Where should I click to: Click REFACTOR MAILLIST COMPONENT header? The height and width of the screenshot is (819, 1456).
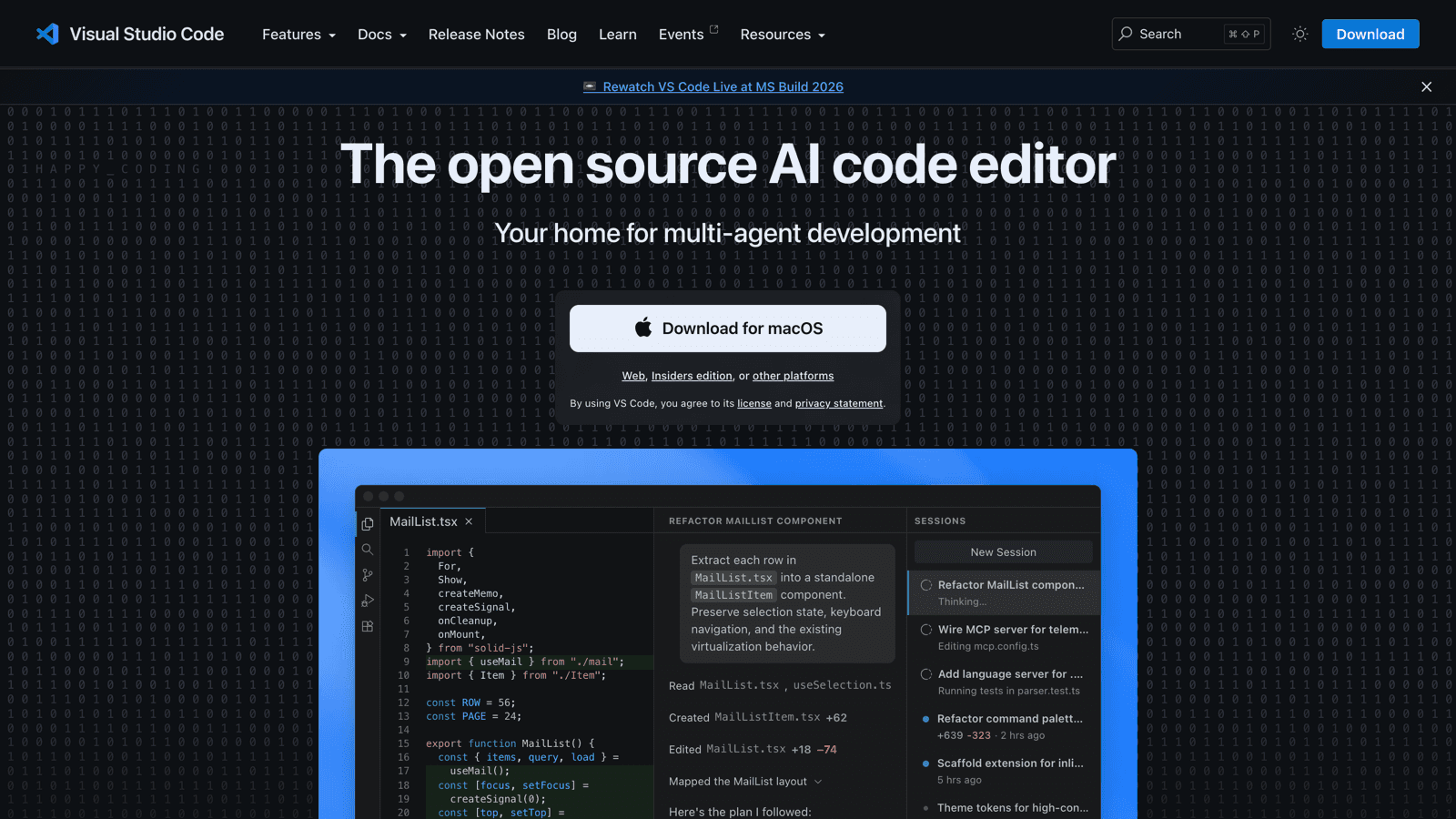point(755,521)
